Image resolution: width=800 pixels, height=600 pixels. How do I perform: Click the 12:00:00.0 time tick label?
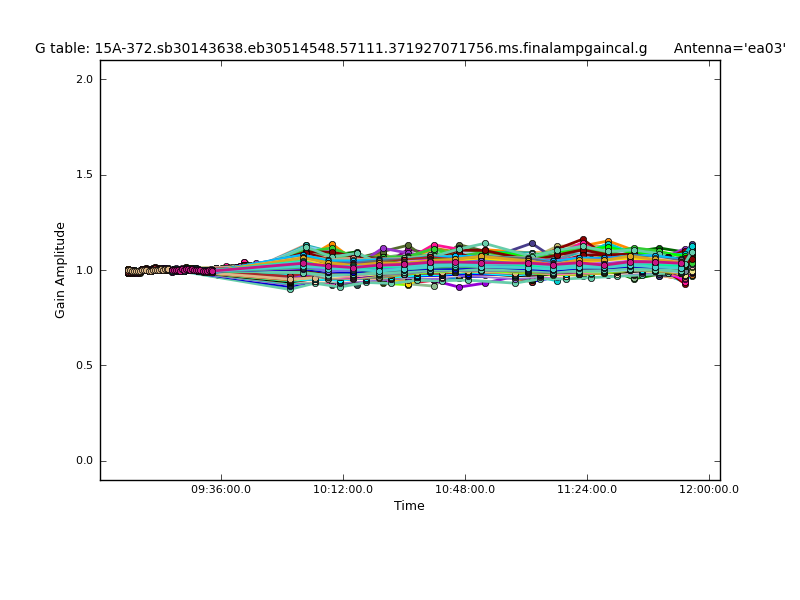709,490
